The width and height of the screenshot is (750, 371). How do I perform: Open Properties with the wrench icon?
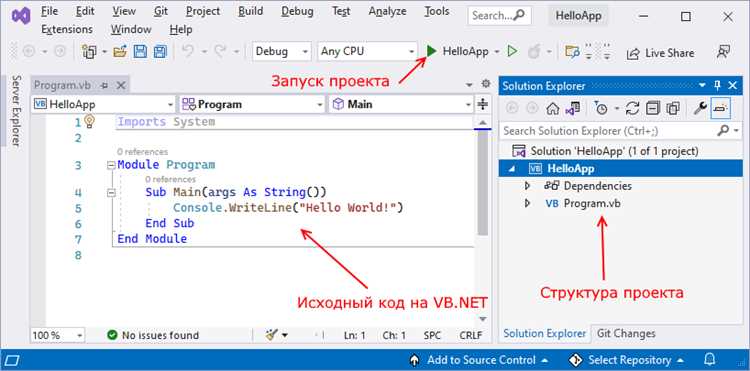[700, 109]
